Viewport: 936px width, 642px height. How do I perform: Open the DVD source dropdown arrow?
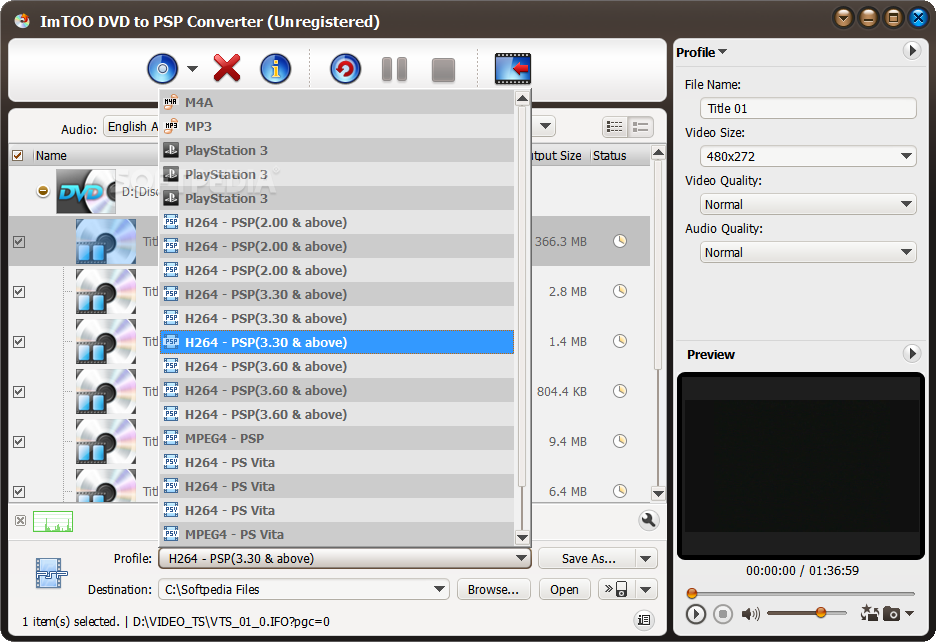tap(192, 69)
